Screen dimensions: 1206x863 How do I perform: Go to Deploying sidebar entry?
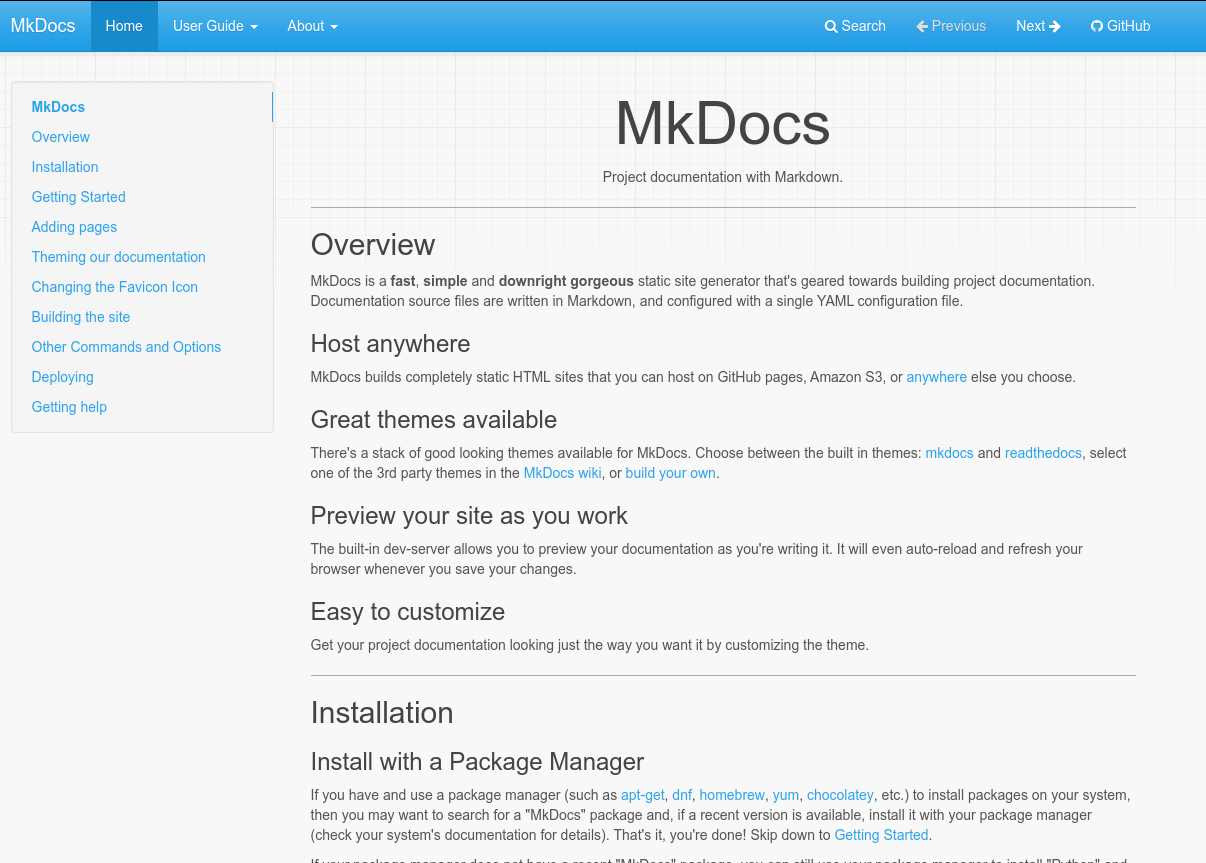(x=63, y=377)
